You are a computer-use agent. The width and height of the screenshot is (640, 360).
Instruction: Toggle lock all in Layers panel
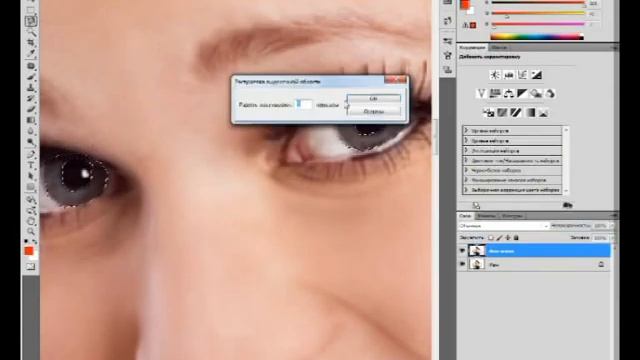(516, 238)
